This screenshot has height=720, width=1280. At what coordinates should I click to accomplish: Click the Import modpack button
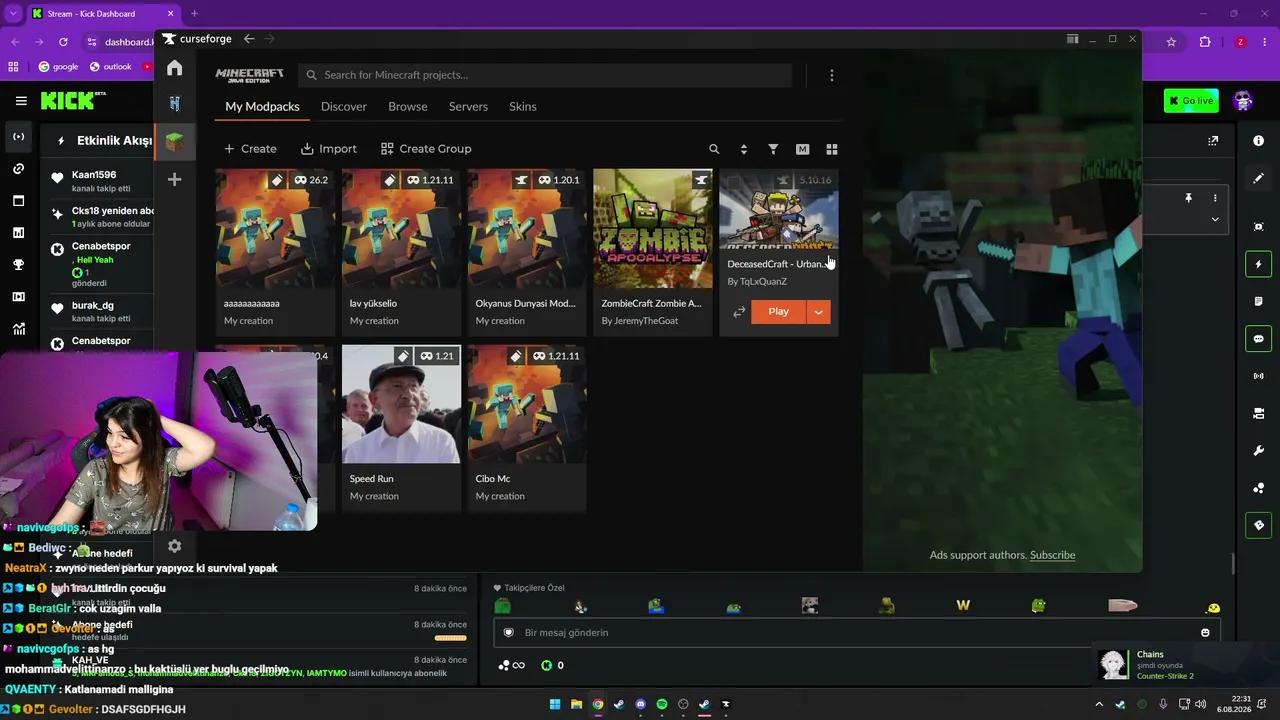[329, 149]
